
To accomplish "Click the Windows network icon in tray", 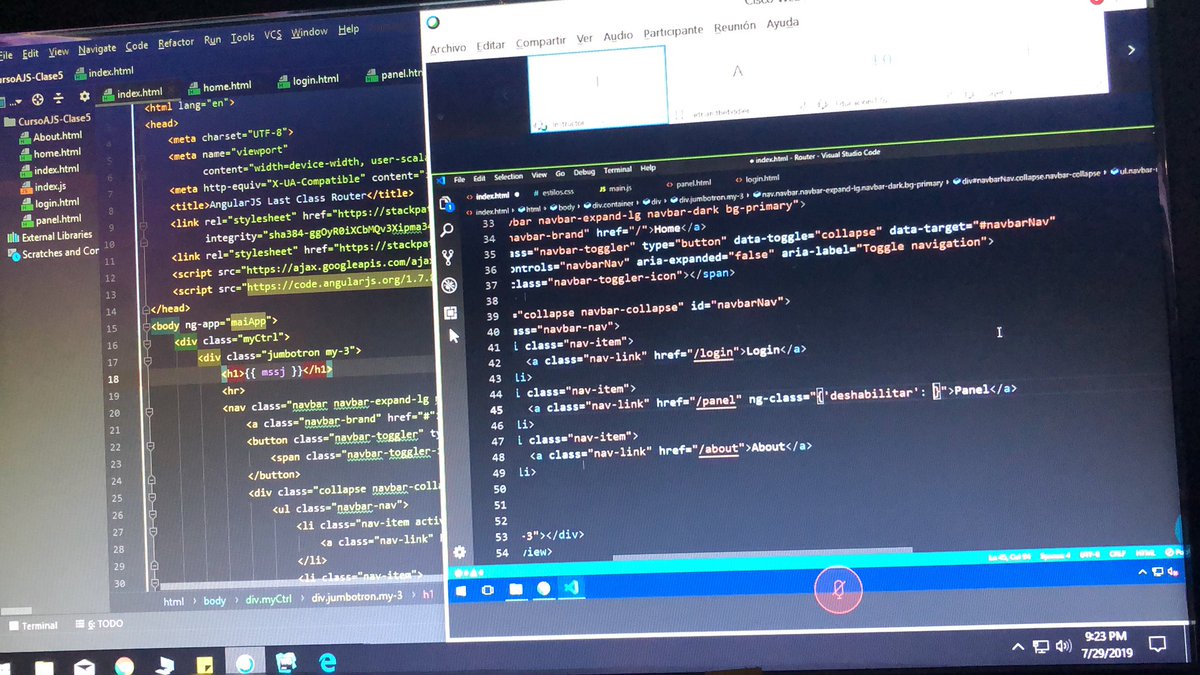I will [x=1041, y=646].
